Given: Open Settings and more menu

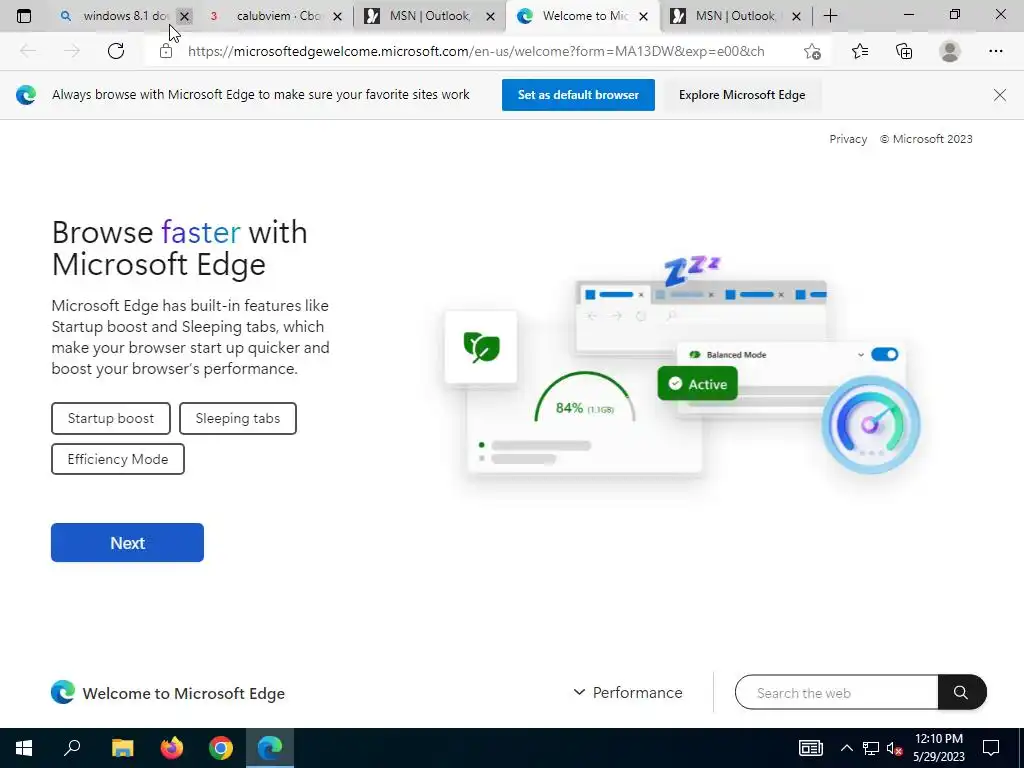Looking at the screenshot, I should click(x=995, y=51).
